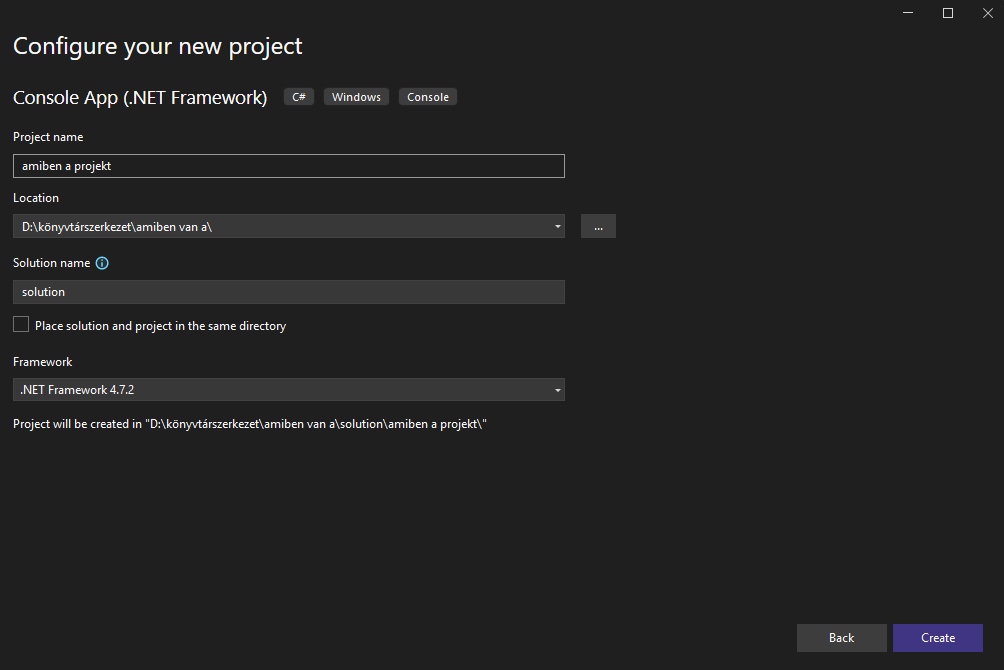This screenshot has width=1004, height=670.
Task: Maximize the Visual Studio dialog window
Action: pos(948,13)
